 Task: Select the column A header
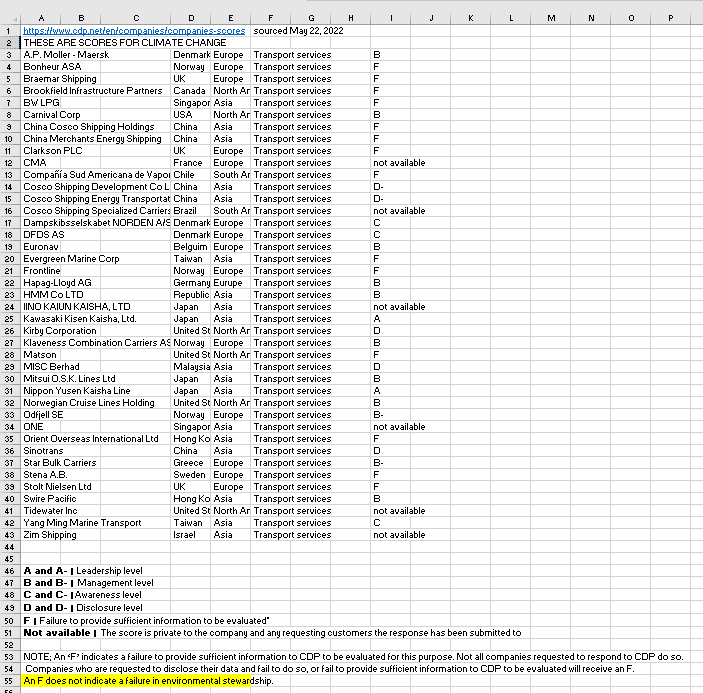click(x=39, y=17)
